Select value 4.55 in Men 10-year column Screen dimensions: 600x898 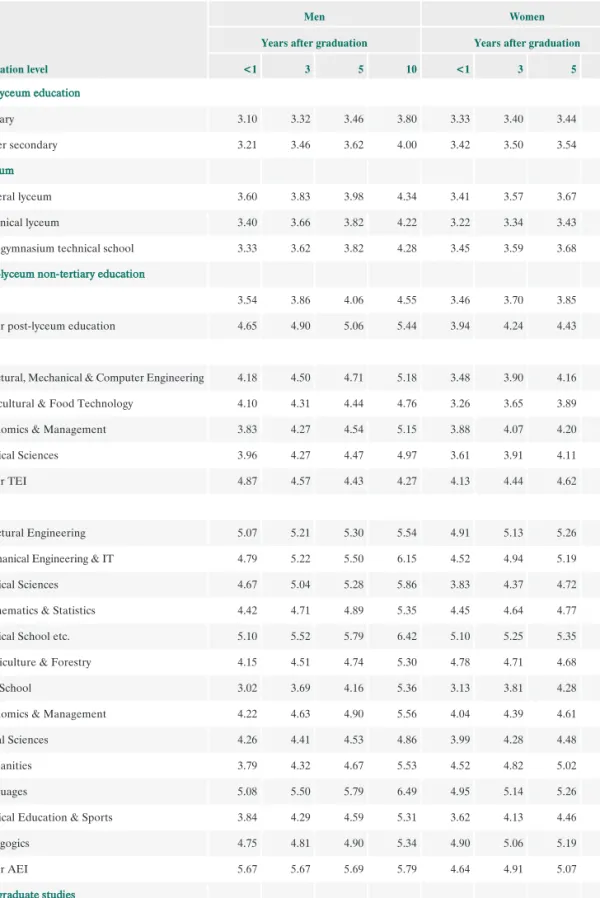406,300
